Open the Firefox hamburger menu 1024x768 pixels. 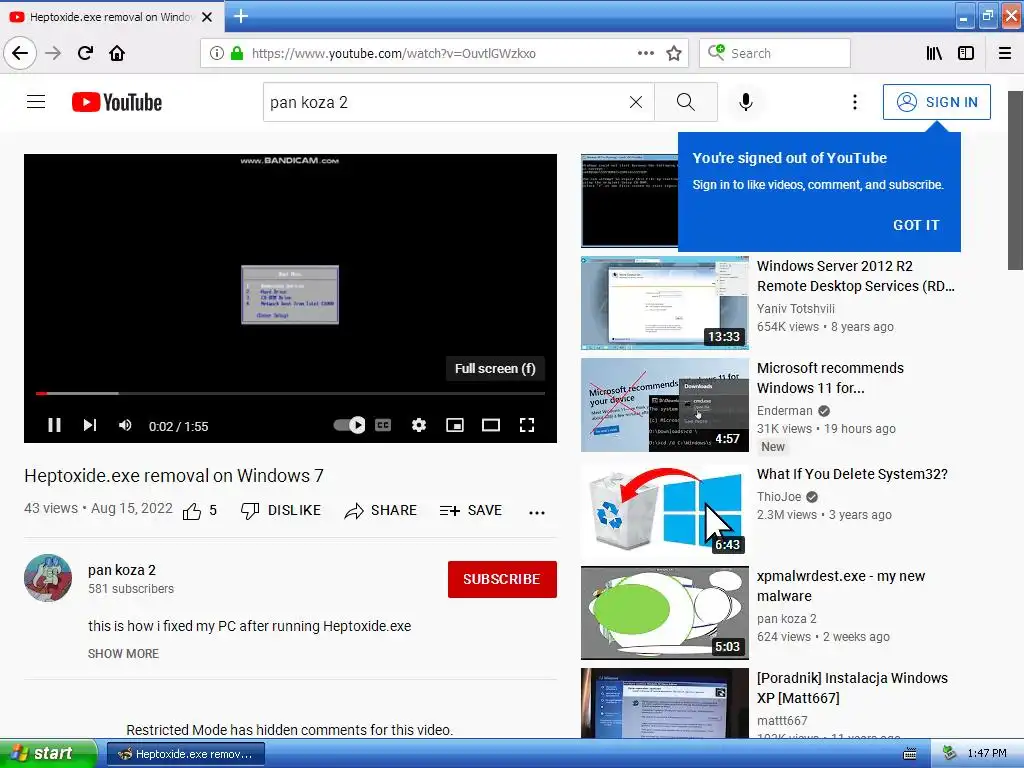[1005, 53]
